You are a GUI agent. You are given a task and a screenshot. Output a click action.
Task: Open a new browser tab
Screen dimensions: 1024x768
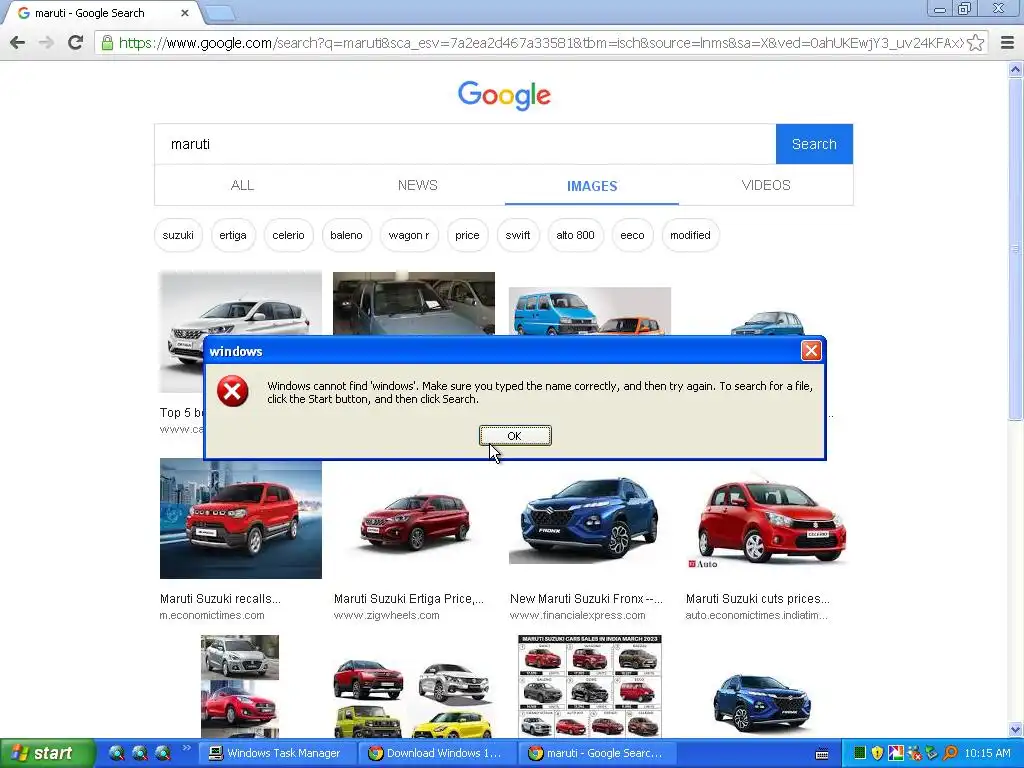coord(219,13)
